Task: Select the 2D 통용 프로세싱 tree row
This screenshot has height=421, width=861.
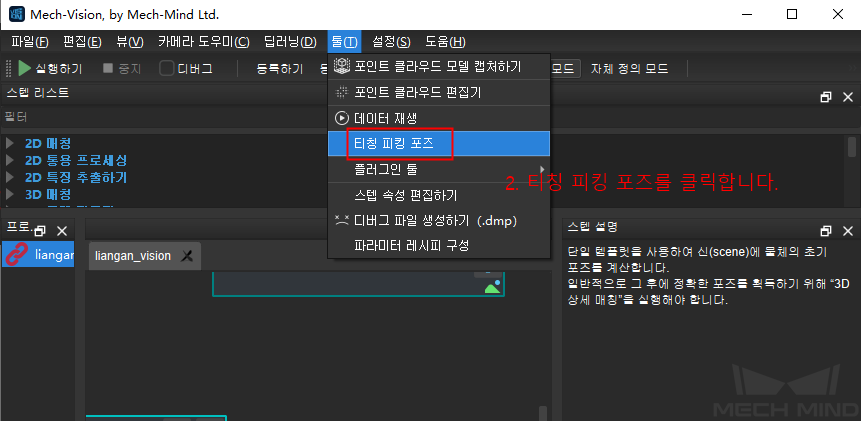Action: coord(76,161)
